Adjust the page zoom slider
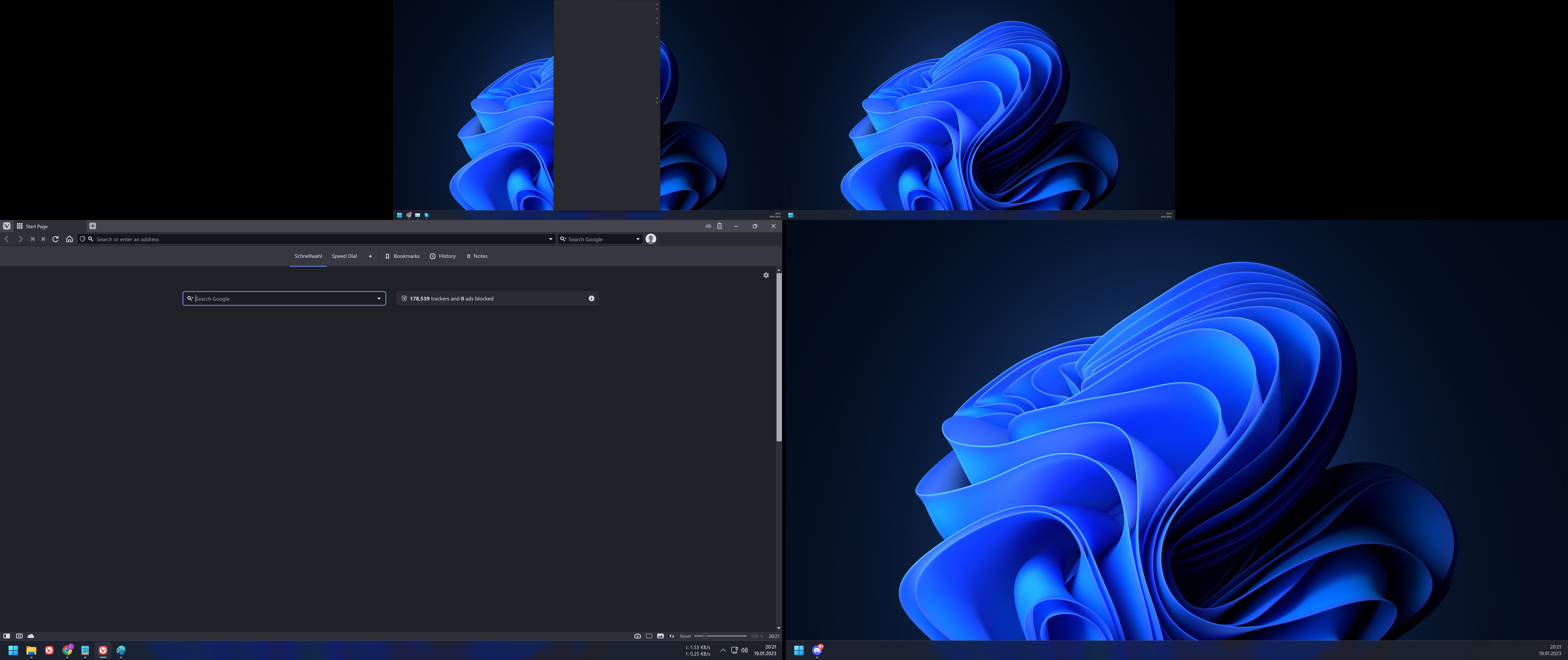This screenshot has height=660, width=1568. [721, 636]
